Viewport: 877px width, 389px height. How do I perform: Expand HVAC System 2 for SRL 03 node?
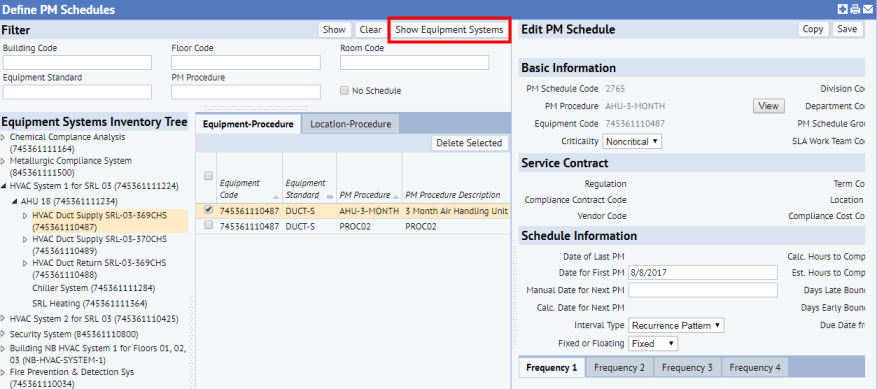pos(4,319)
